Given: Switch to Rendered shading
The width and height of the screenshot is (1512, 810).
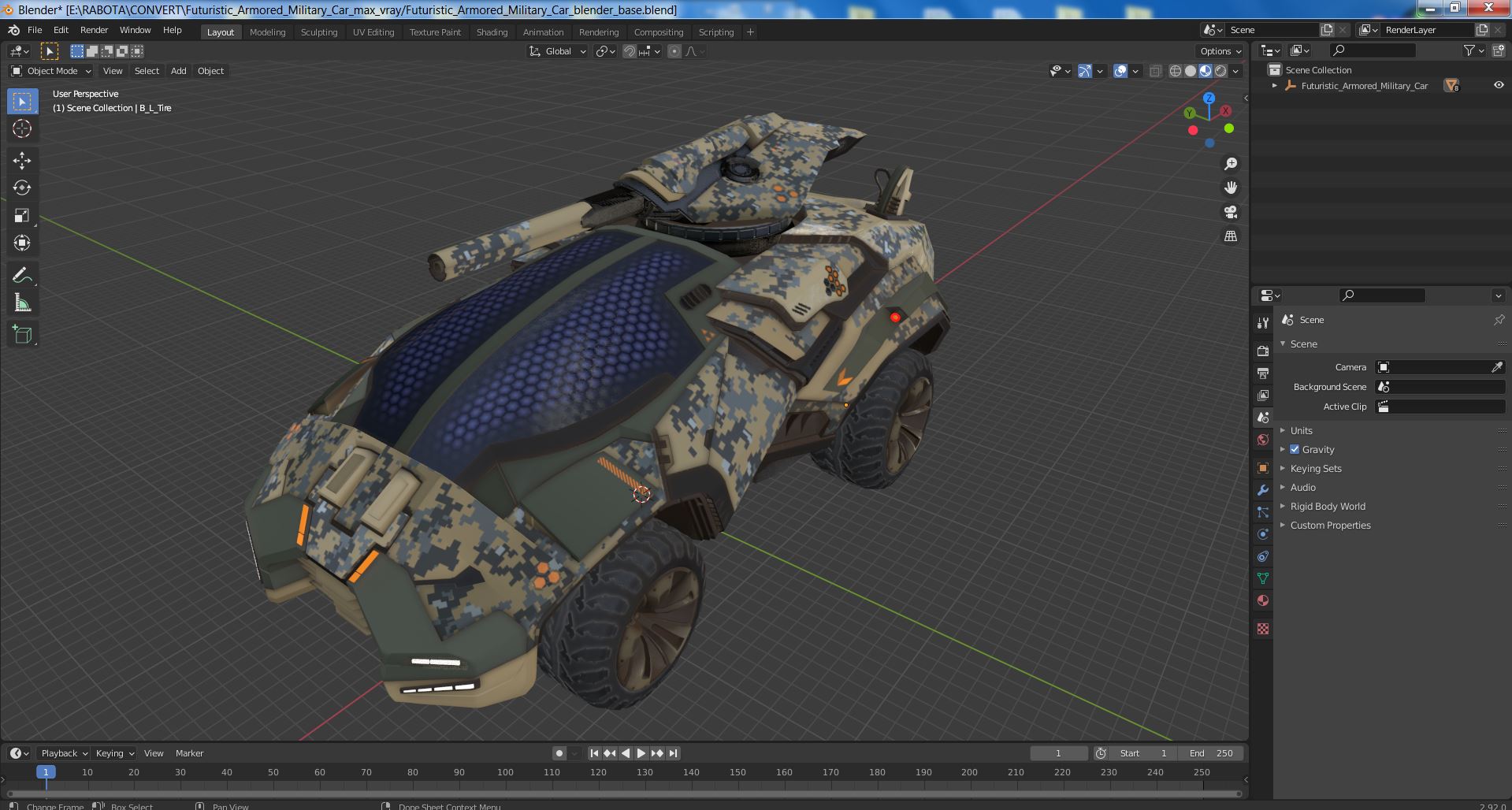Looking at the screenshot, I should point(1220,71).
